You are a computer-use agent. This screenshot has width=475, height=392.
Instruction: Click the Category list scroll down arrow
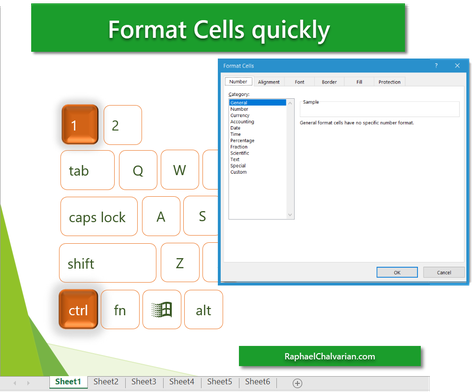pos(290,215)
